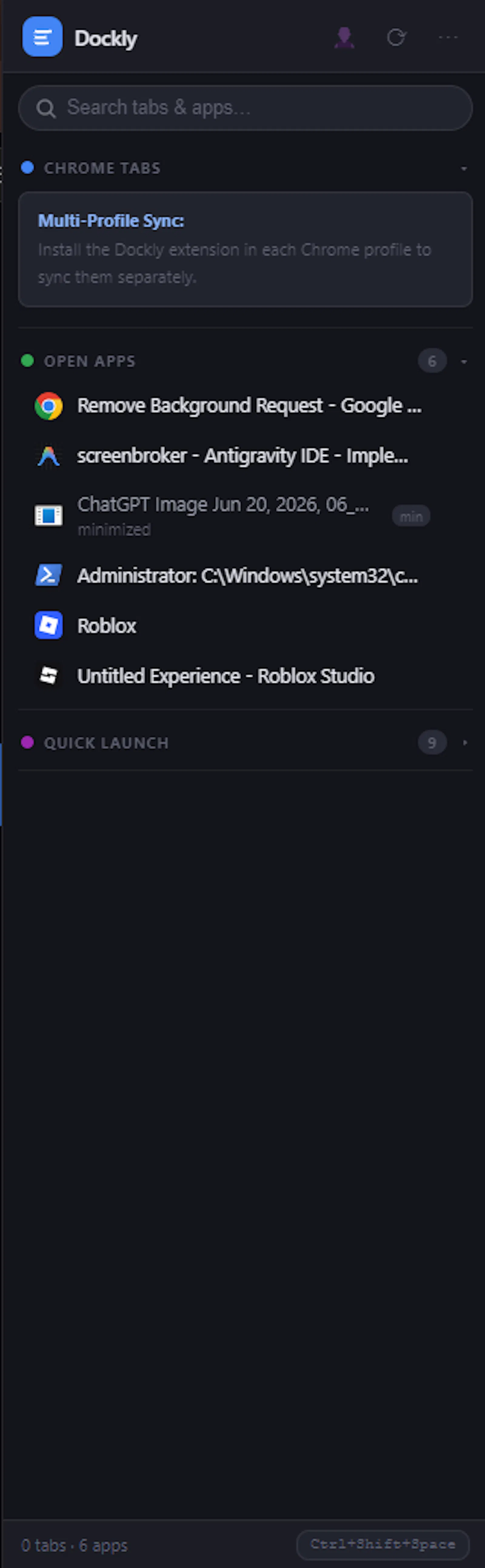
Task: Click the Dockly logo icon
Action: click(x=42, y=37)
